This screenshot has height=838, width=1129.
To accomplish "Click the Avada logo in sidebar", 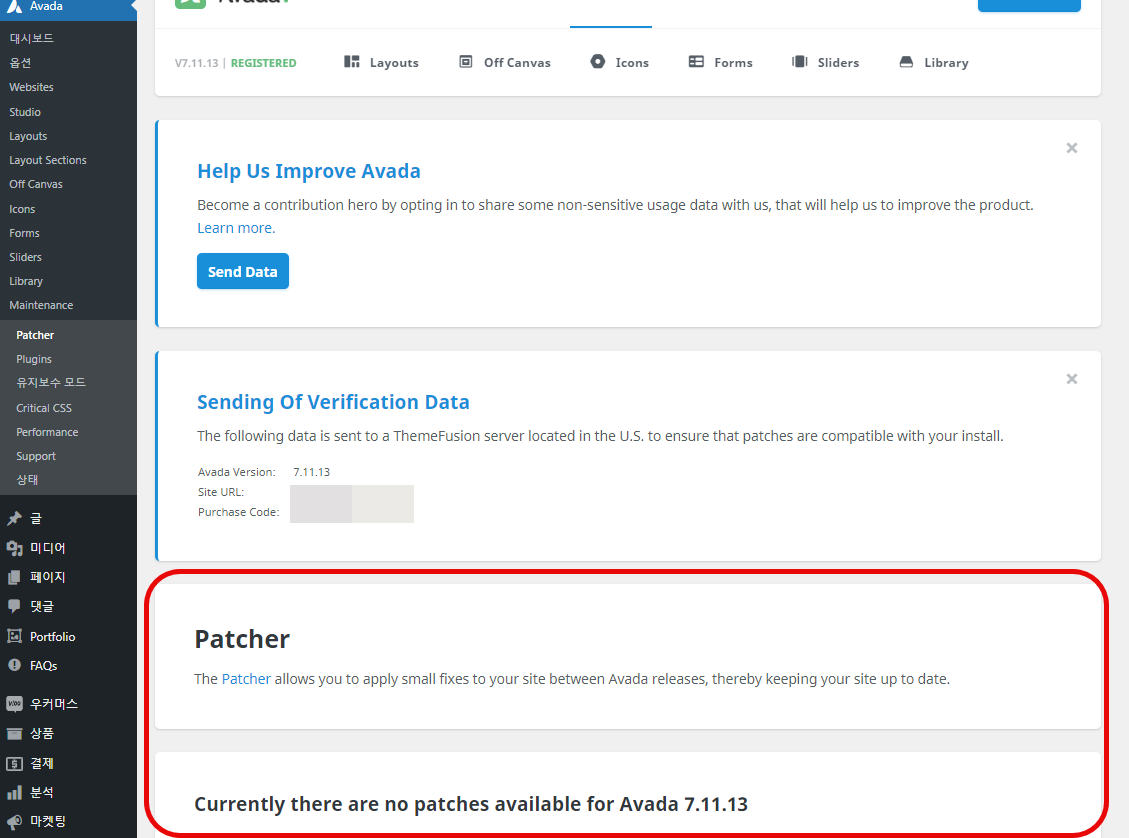I will 14,6.
